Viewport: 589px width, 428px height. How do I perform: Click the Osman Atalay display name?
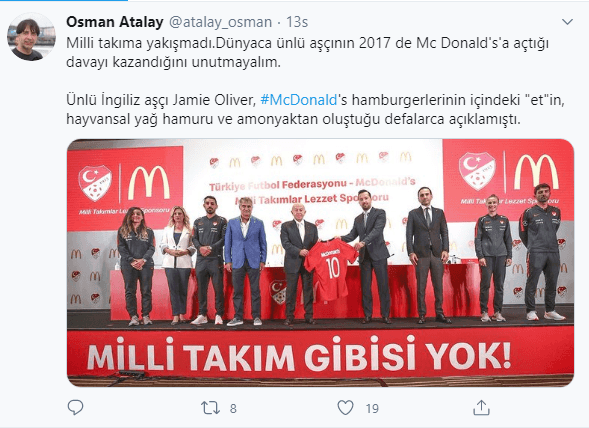coord(115,22)
